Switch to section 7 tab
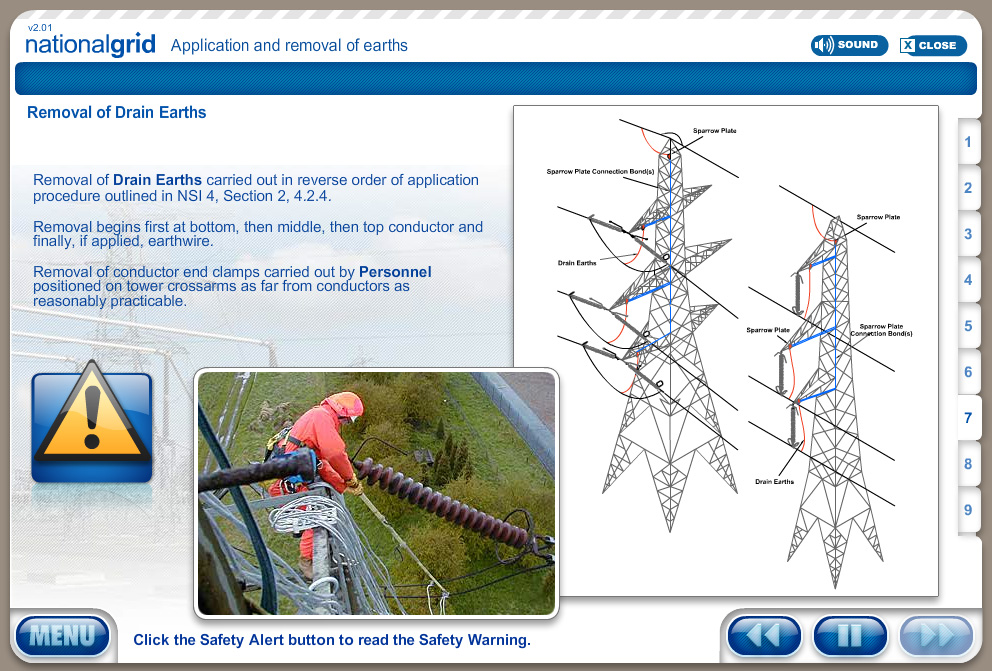This screenshot has height=671, width=992. [x=967, y=418]
